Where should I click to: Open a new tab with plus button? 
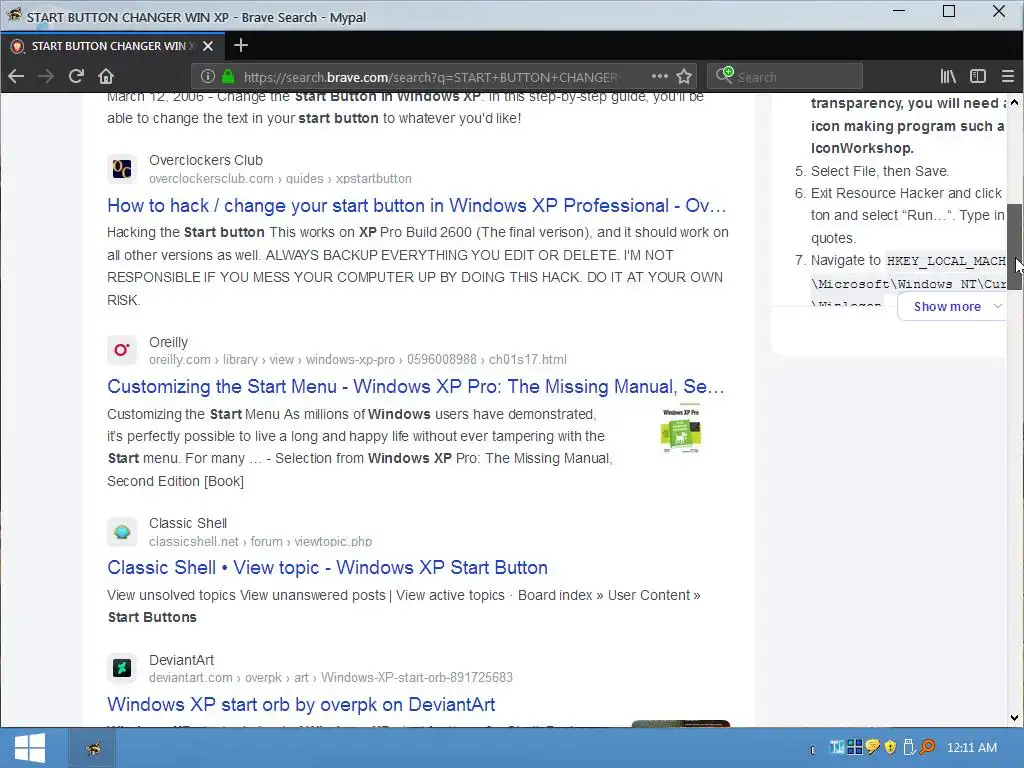241,45
